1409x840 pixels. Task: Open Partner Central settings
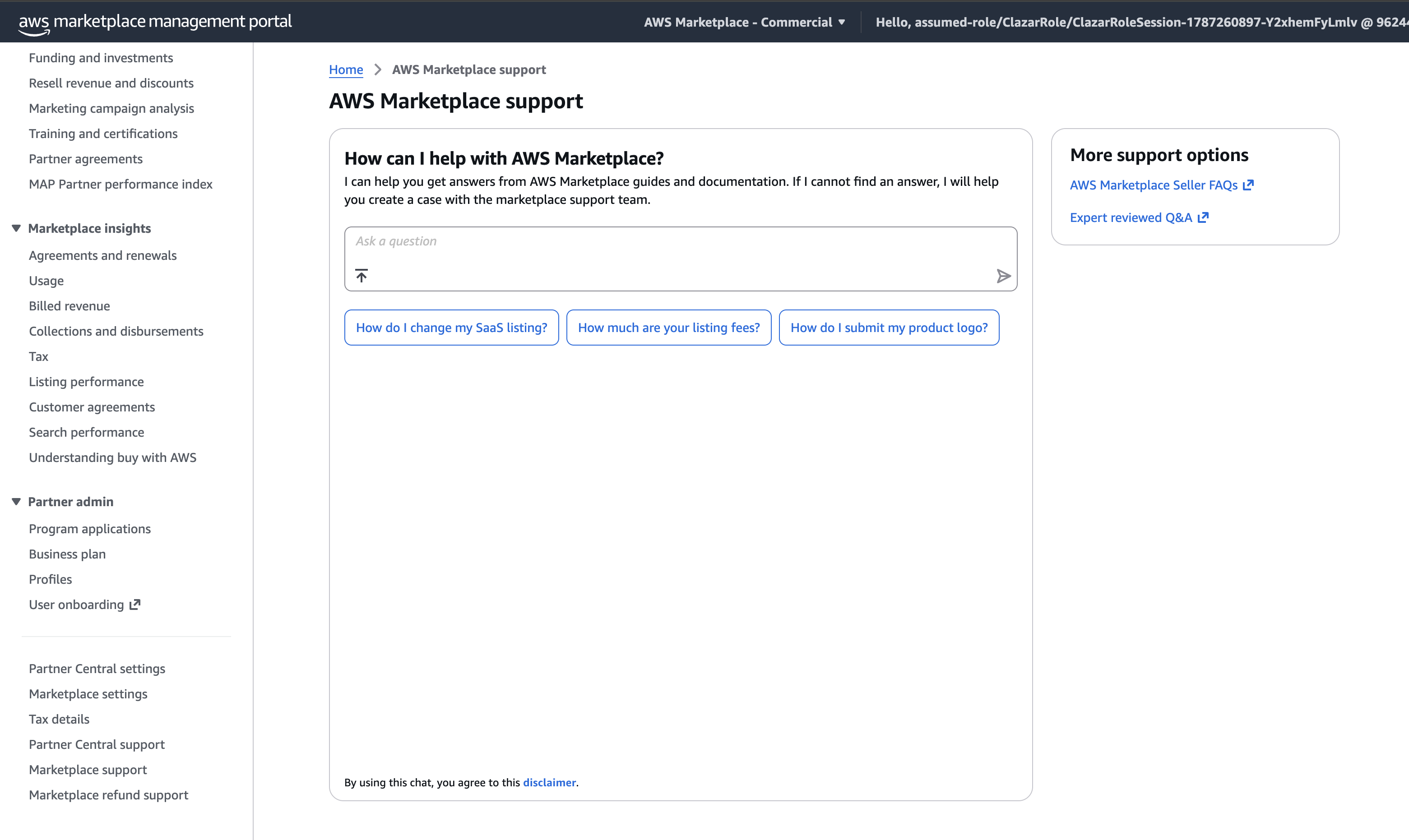[97, 669]
